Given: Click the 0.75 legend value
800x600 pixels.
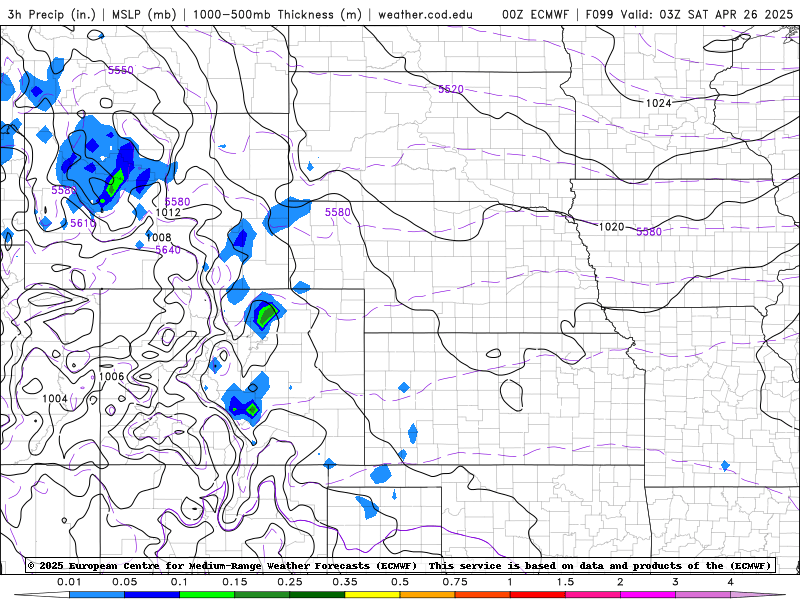Looking at the screenshot, I should click(x=455, y=582).
